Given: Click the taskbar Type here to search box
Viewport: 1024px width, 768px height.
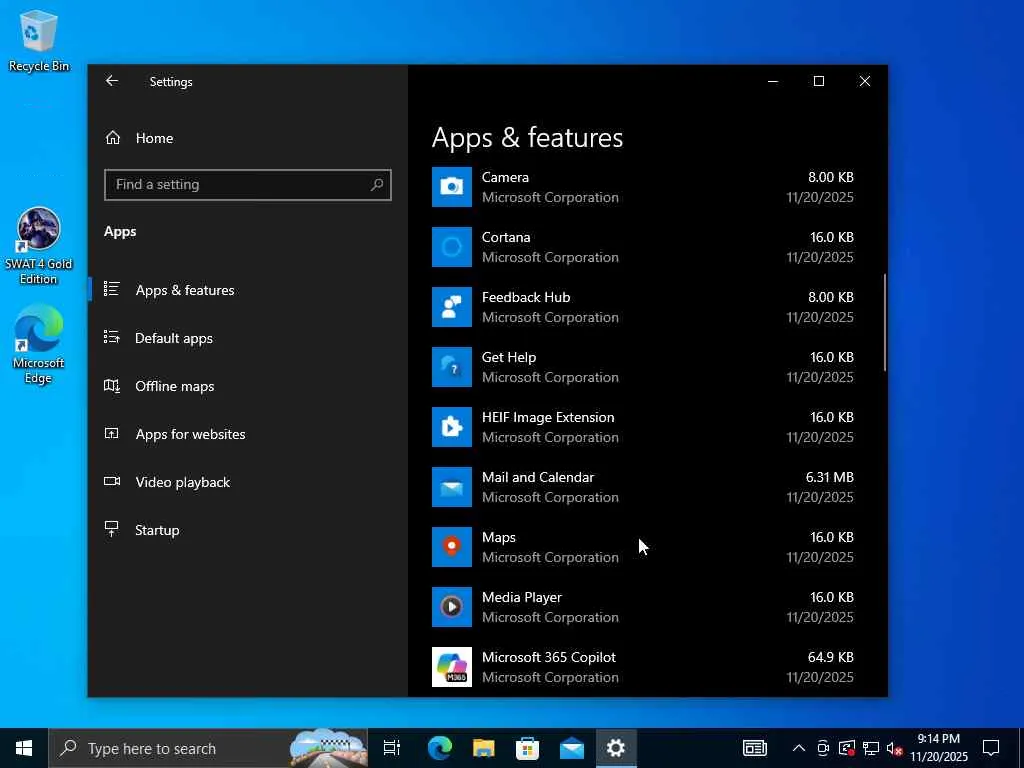Looking at the screenshot, I should [208, 748].
